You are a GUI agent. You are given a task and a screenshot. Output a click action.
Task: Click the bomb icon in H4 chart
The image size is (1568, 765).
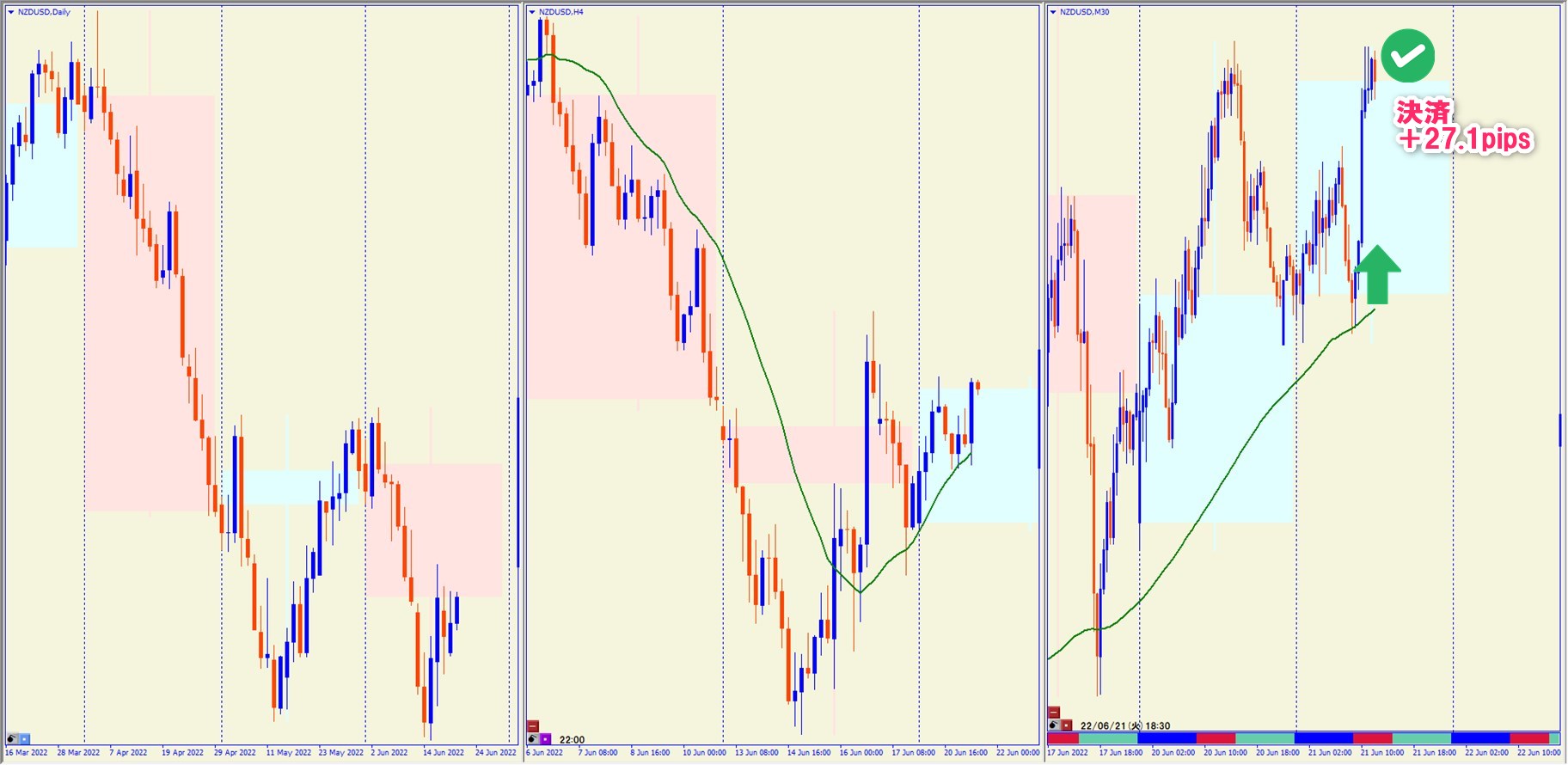pyautogui.click(x=533, y=738)
